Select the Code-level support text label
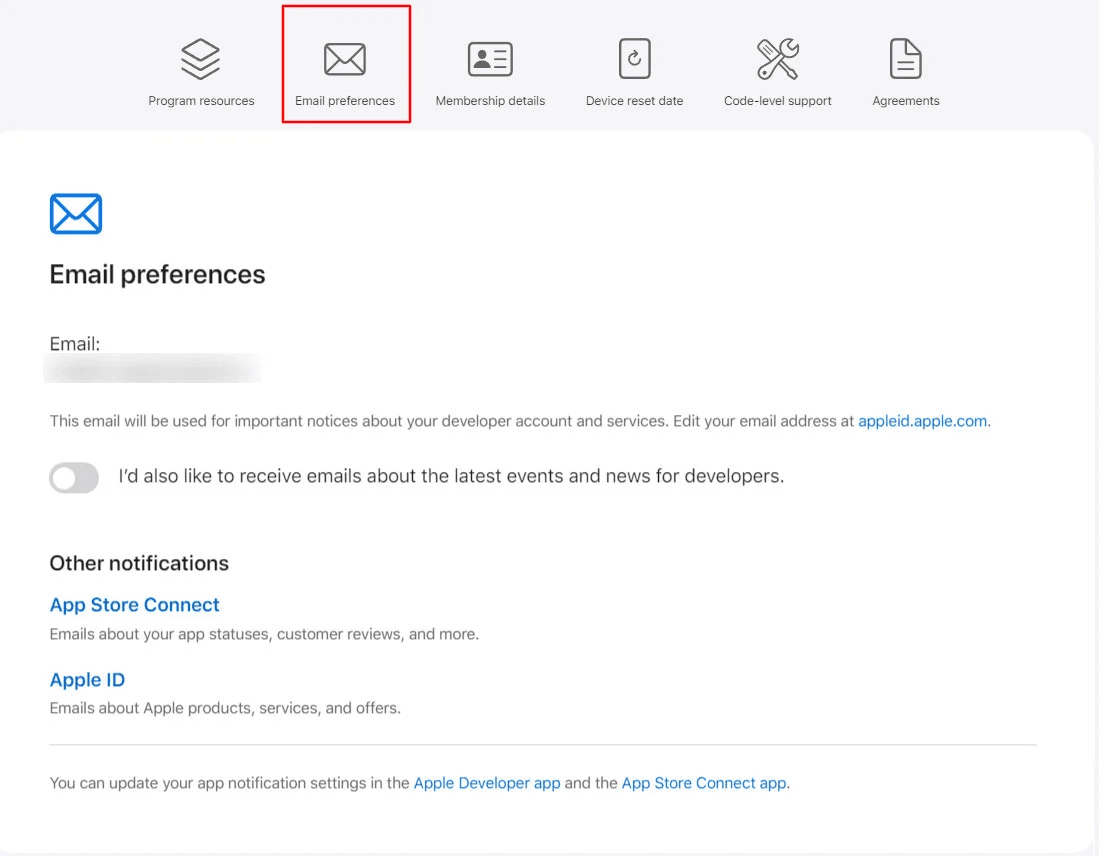The image size is (1099, 856). [x=777, y=101]
